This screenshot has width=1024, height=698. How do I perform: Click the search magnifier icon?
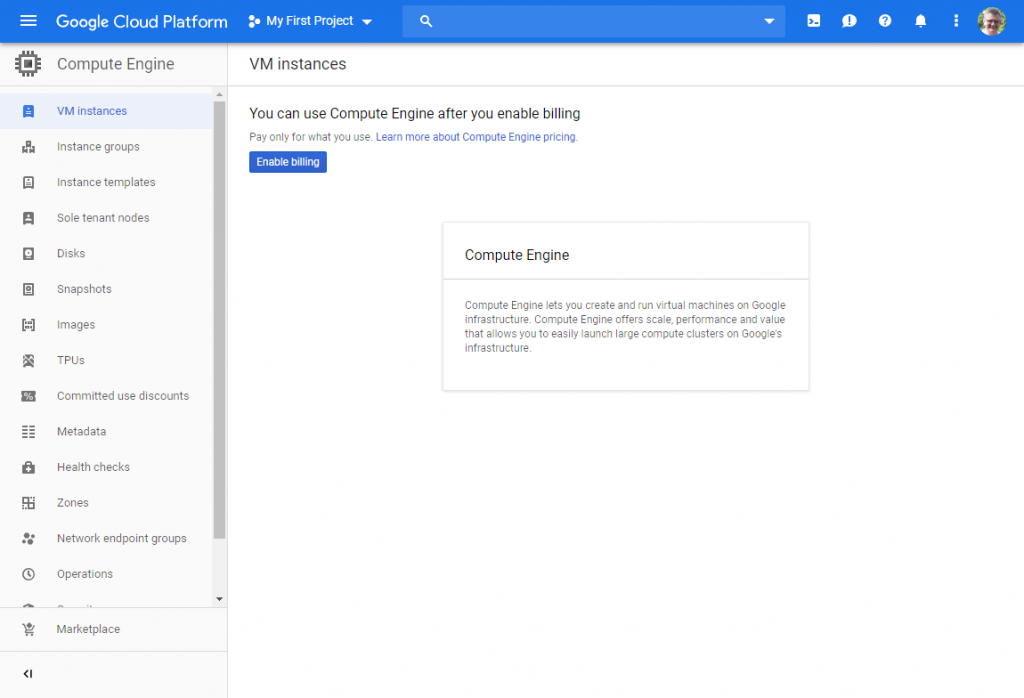tap(426, 21)
